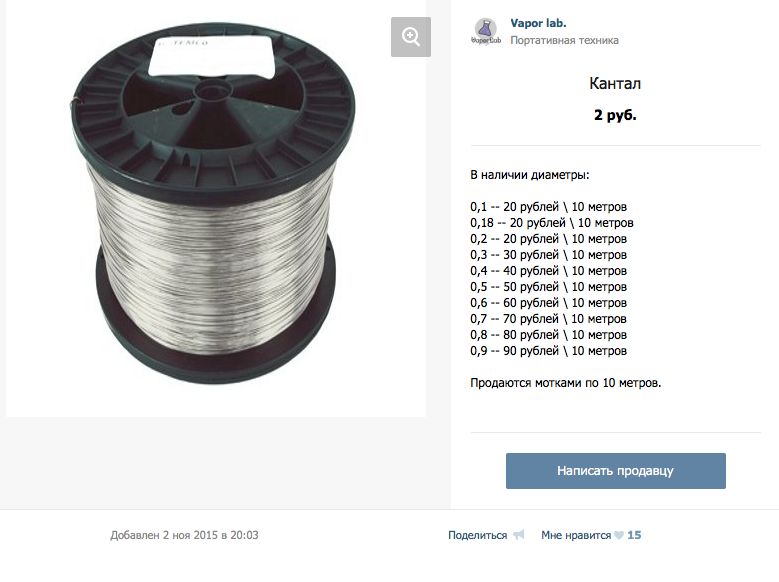Open the Kanthal wire spool product photo
The height and width of the screenshot is (582, 779).
click(216, 208)
